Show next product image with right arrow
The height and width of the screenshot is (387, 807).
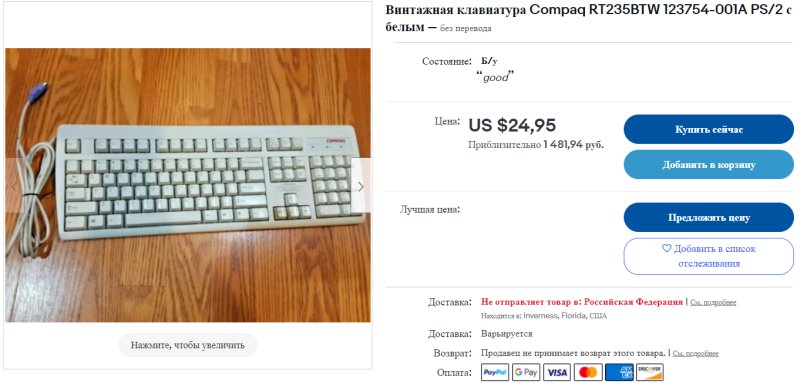tap(361, 186)
